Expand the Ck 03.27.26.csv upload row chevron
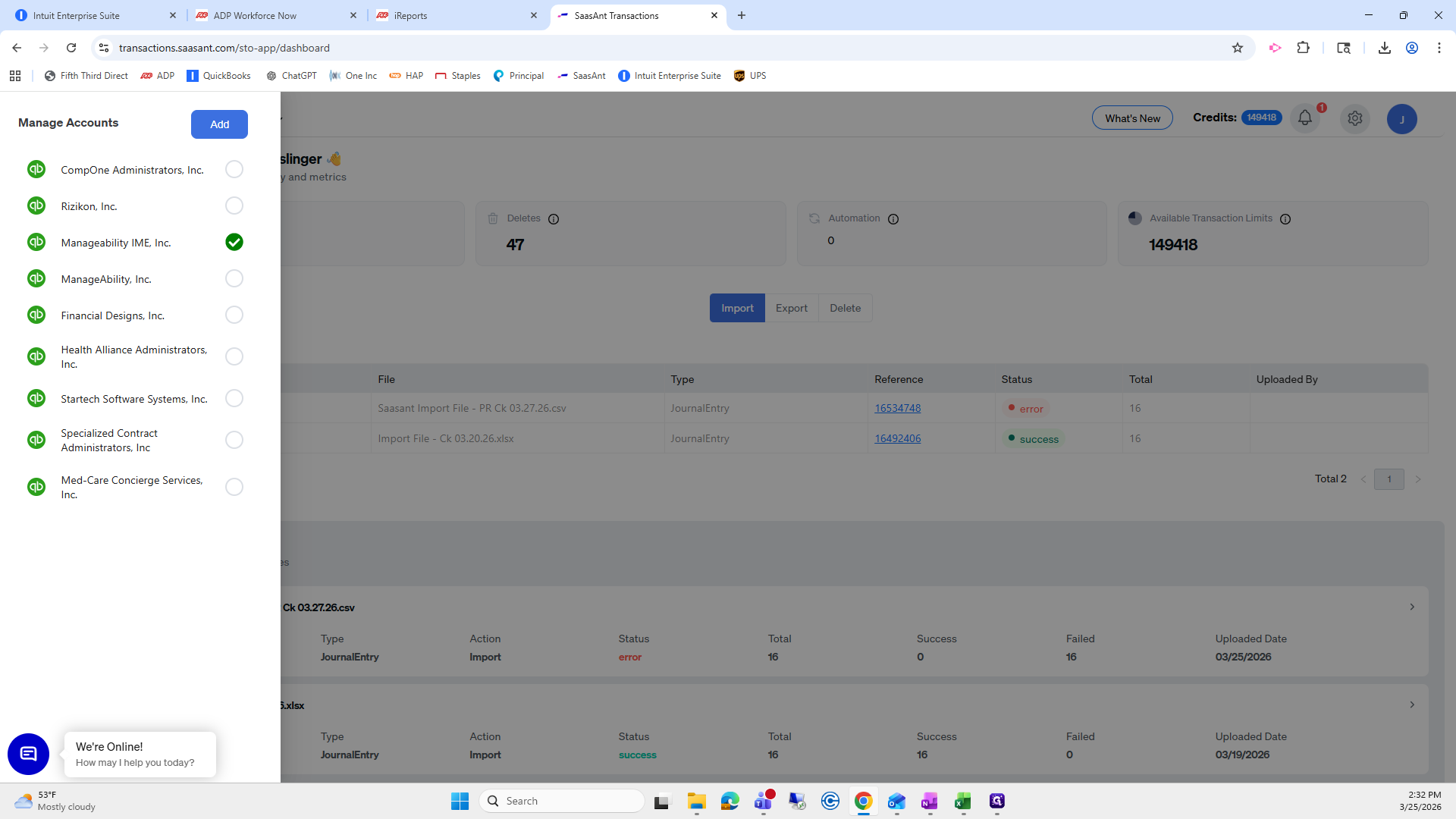This screenshot has height=819, width=1456. 1412,607
